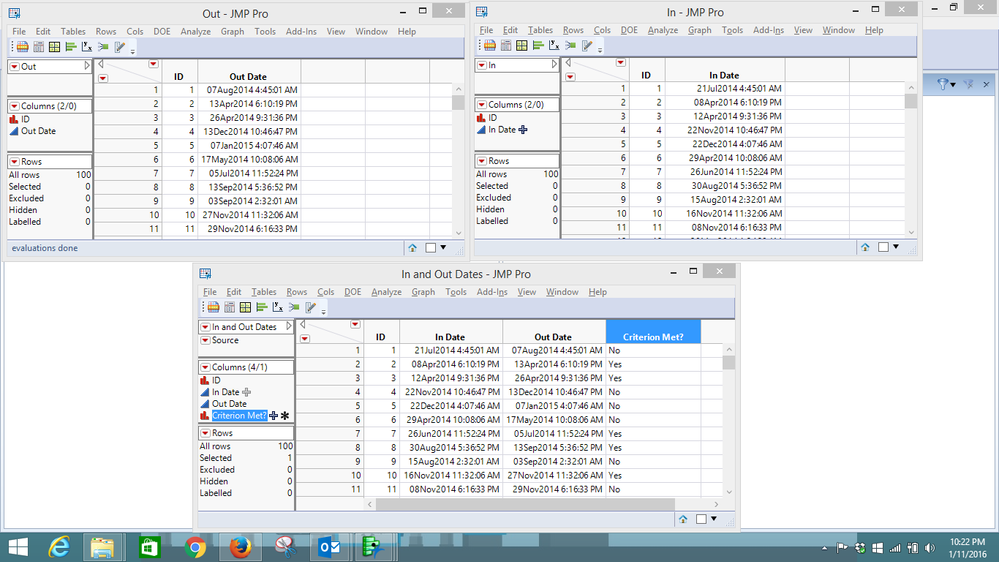This screenshot has width=999, height=562.
Task: Open Analyze menu in In and Out Dates window
Action: 386,292
